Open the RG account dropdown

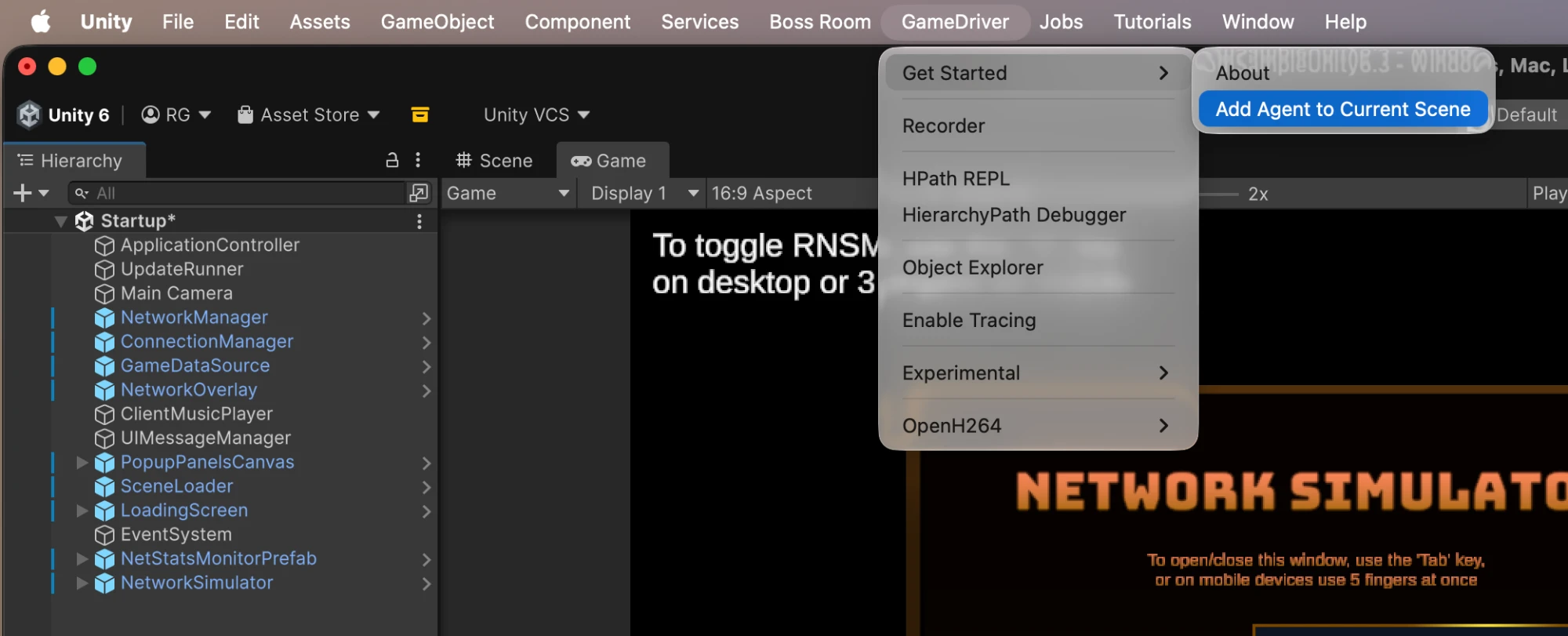tap(176, 115)
